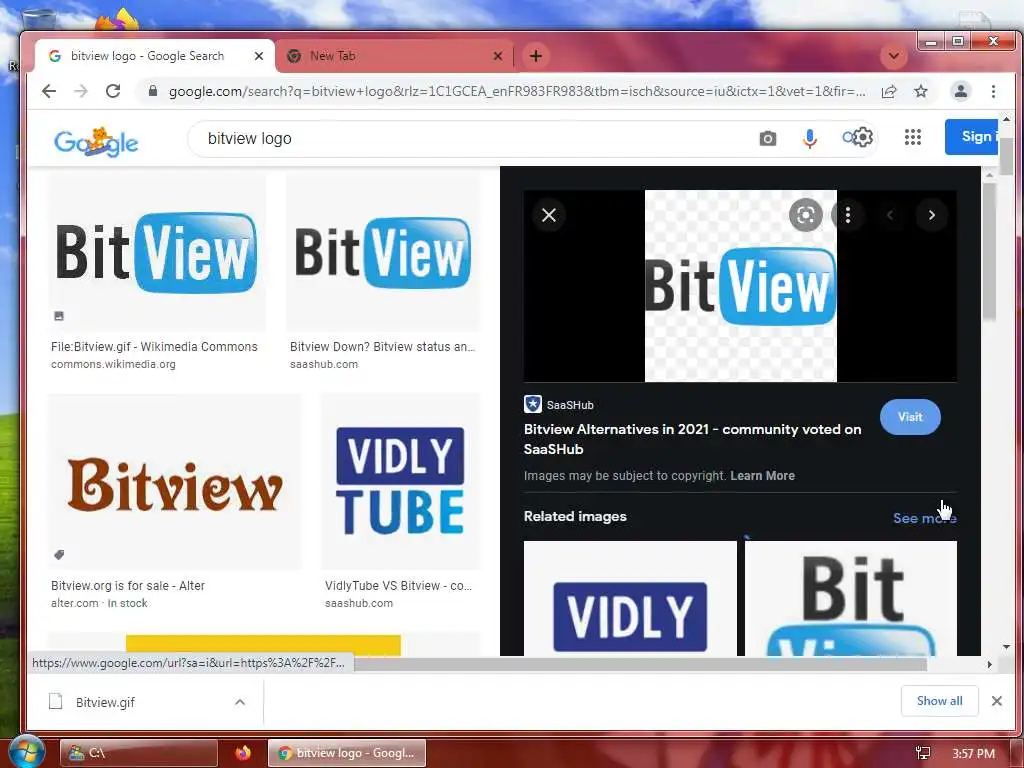1024x768 pixels.
Task: Click the licensable tag badge on Bitview.org image
Action: 59,555
